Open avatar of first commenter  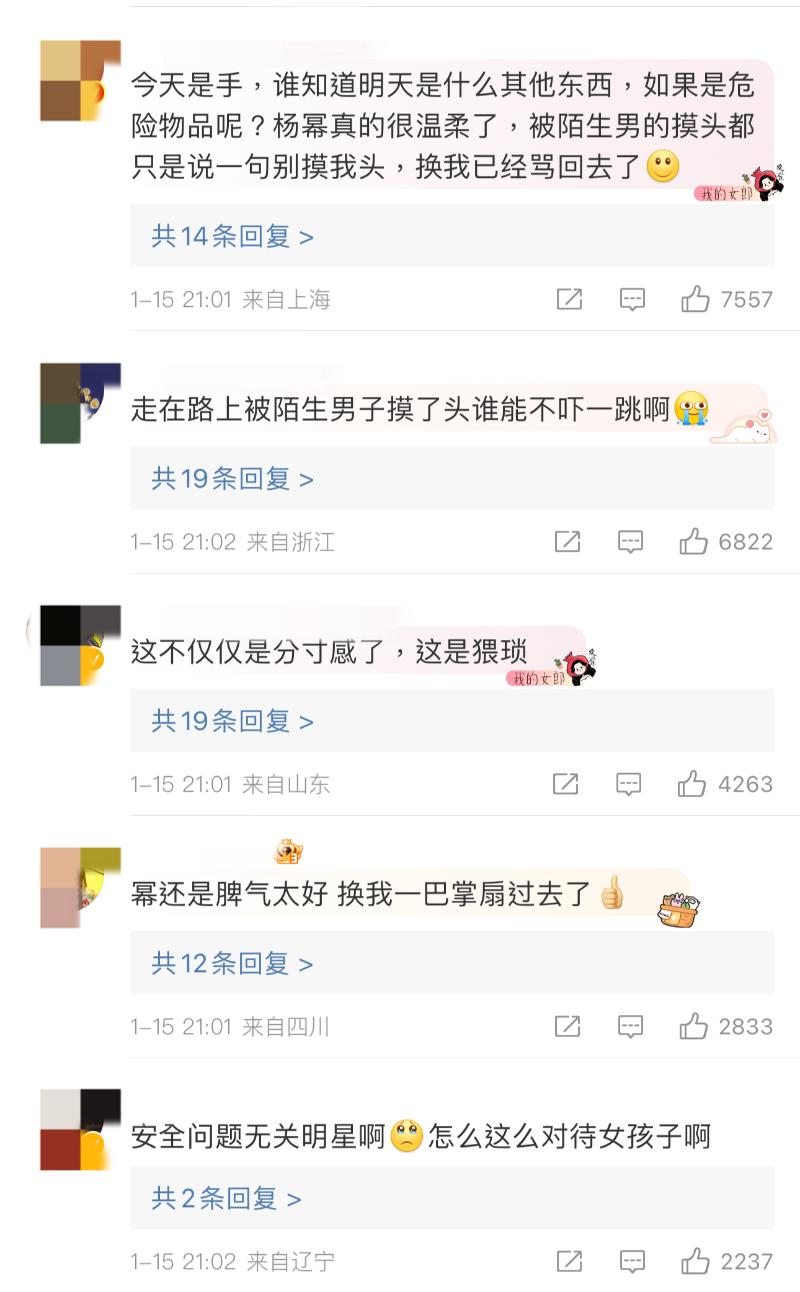(80, 81)
